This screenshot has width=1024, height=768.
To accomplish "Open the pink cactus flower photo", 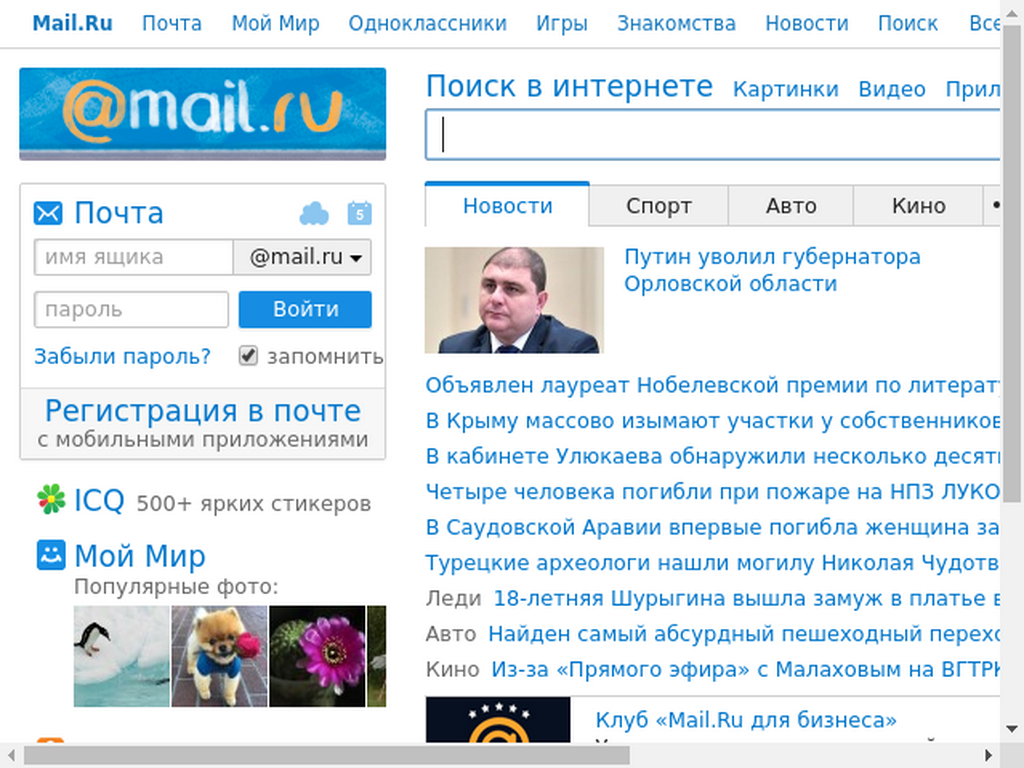I will (317, 656).
